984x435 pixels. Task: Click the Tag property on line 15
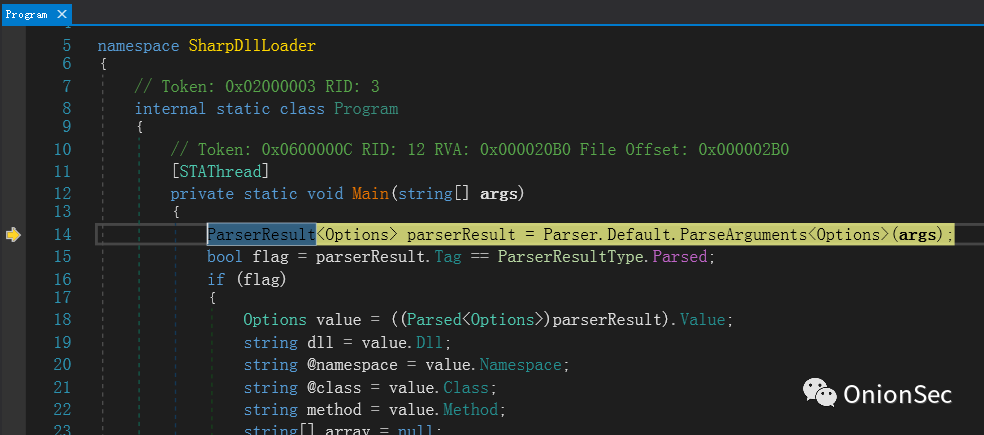point(447,257)
